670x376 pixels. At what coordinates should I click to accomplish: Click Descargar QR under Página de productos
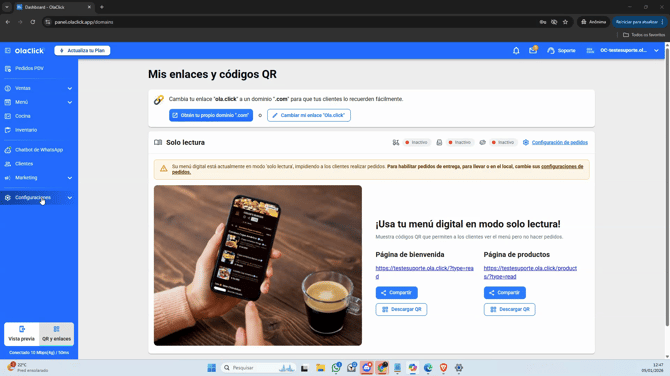(x=509, y=309)
